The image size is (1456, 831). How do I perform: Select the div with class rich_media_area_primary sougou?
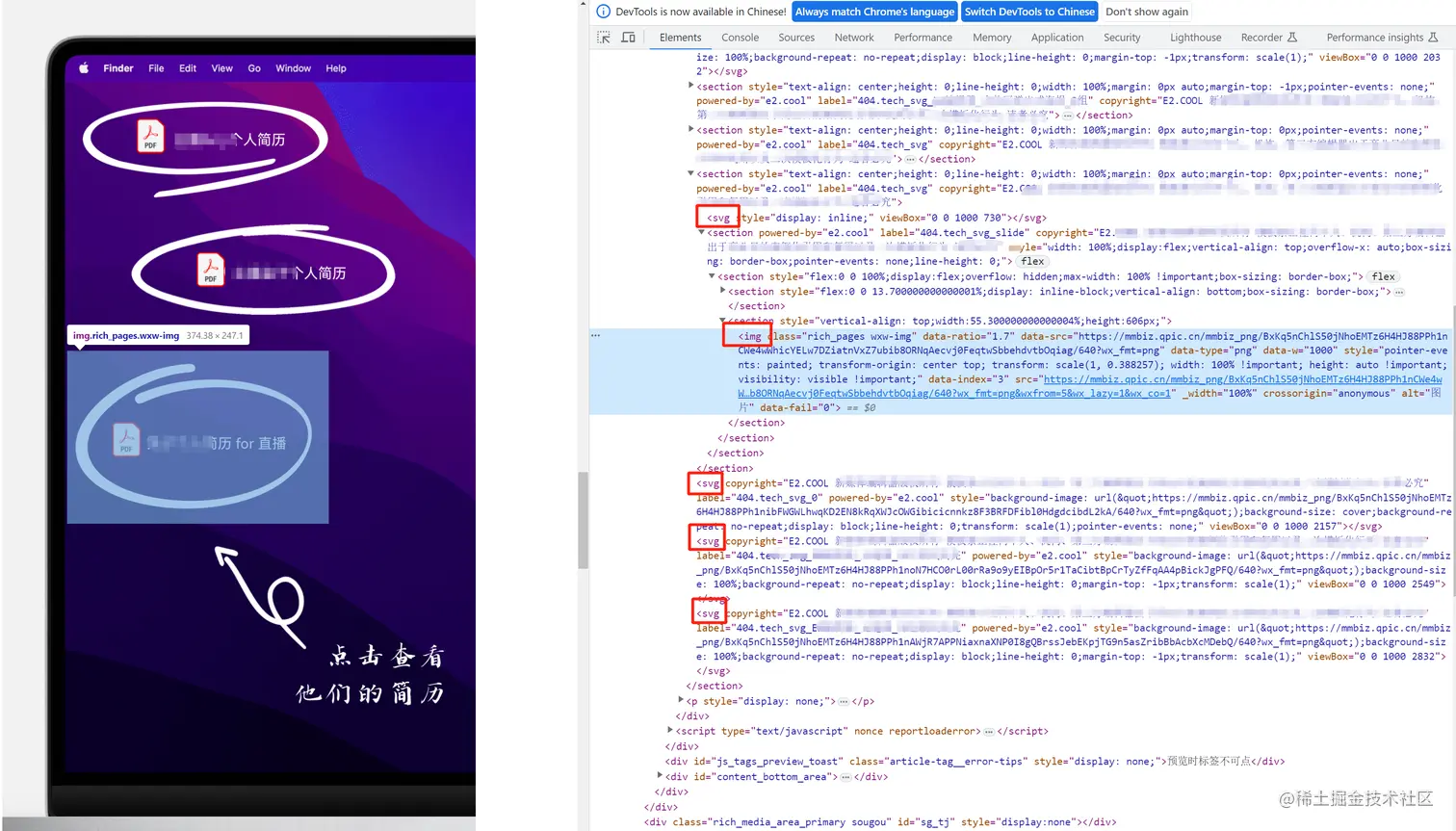(880, 822)
